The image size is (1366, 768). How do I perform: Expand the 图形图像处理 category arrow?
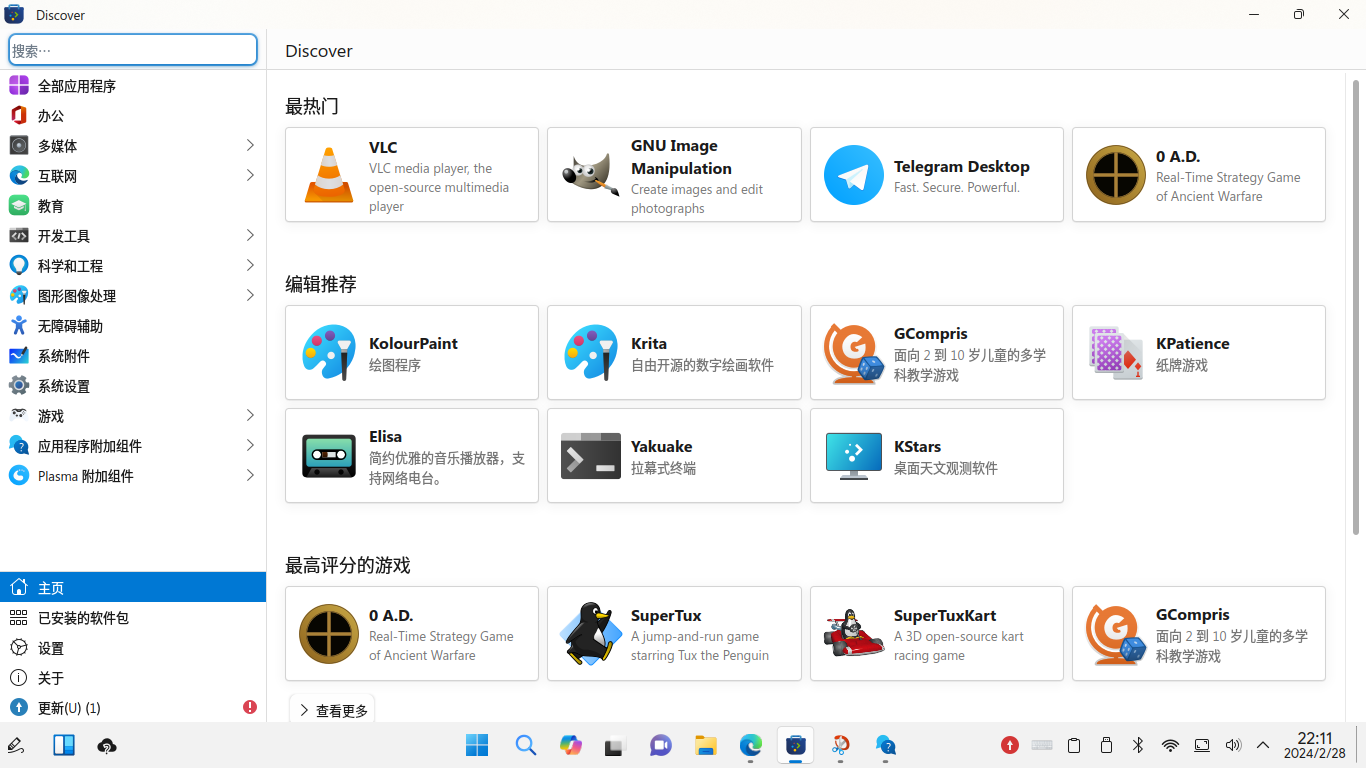[x=250, y=296]
